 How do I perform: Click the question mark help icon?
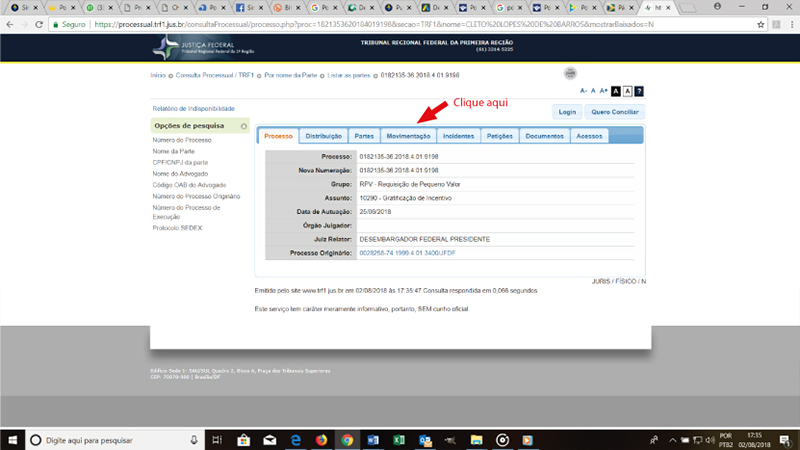(x=638, y=91)
